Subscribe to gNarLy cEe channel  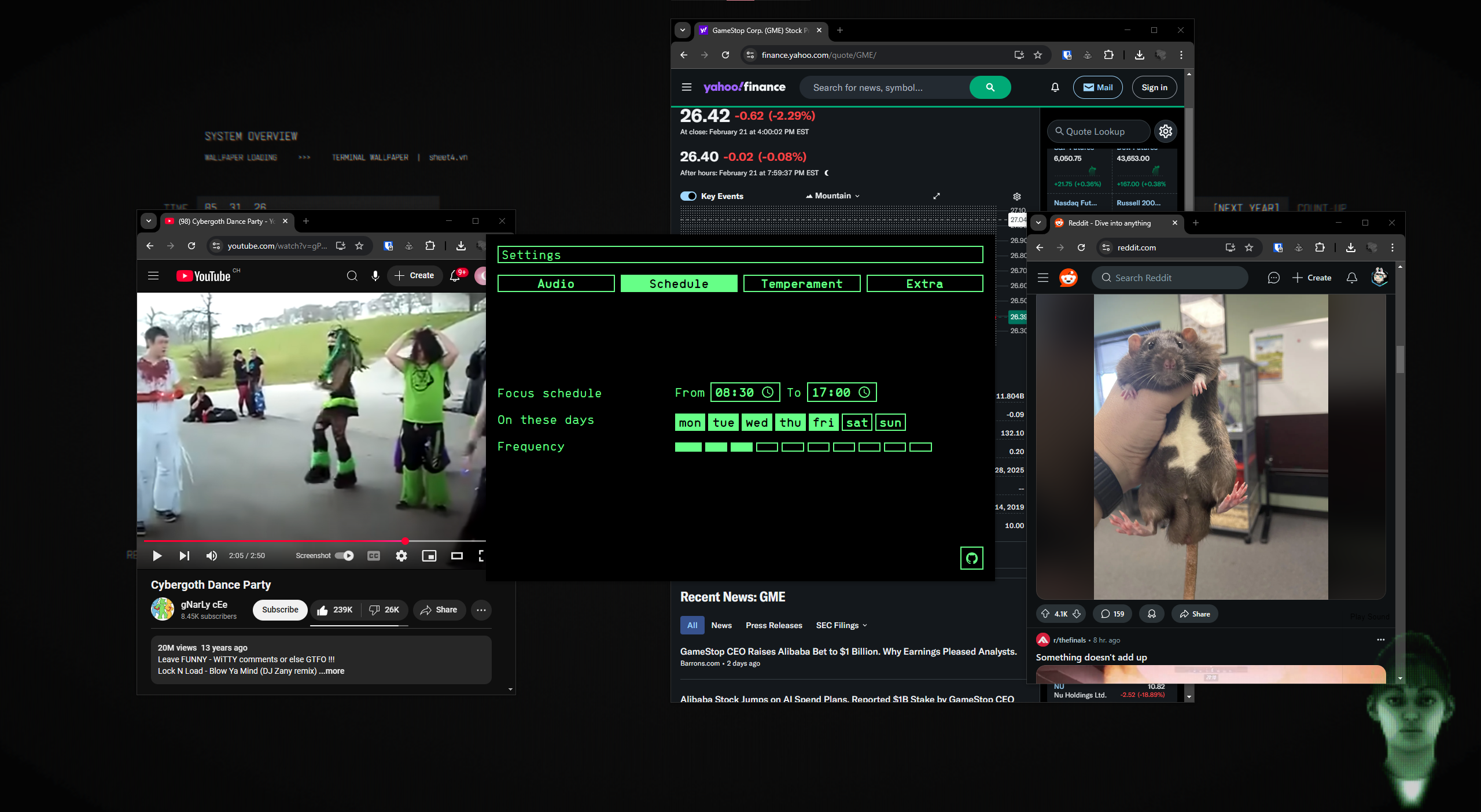280,610
